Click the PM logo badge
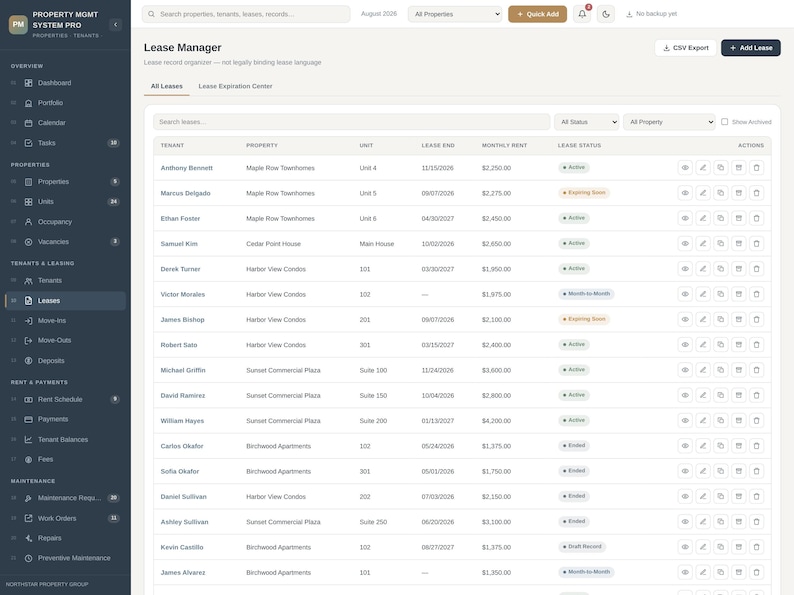 [x=18, y=24]
